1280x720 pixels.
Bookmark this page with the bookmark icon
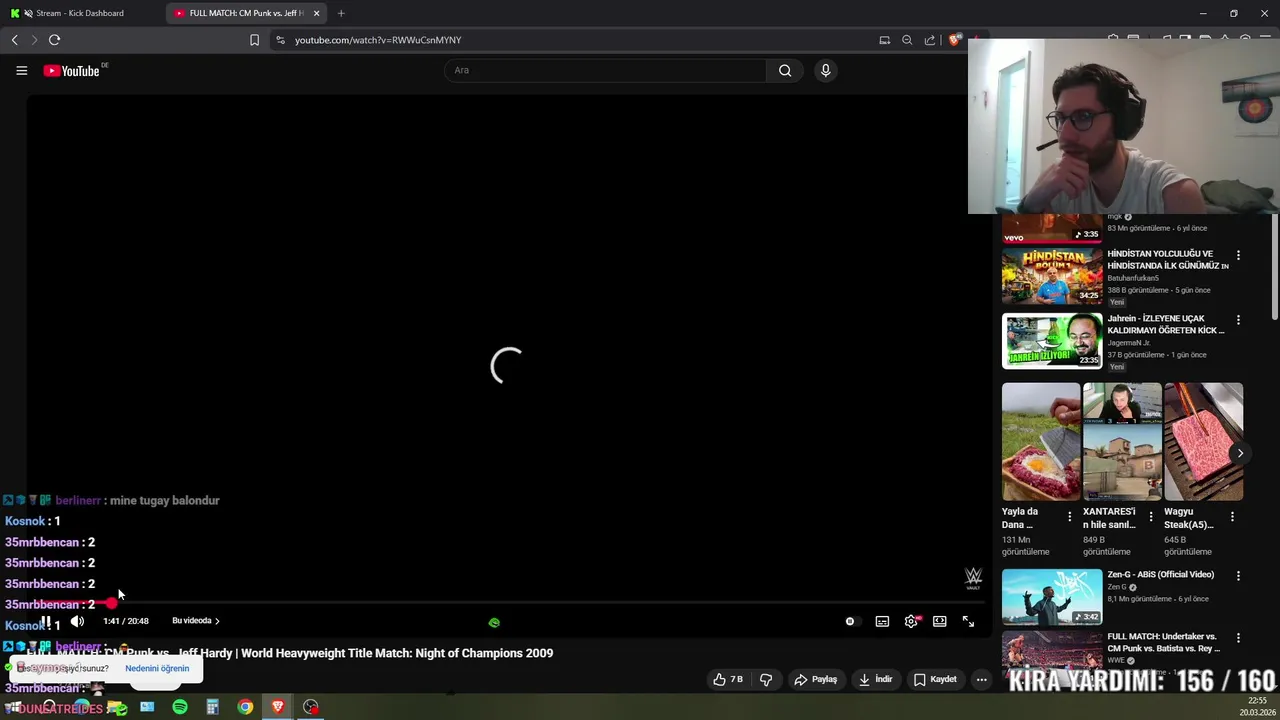[x=254, y=40]
